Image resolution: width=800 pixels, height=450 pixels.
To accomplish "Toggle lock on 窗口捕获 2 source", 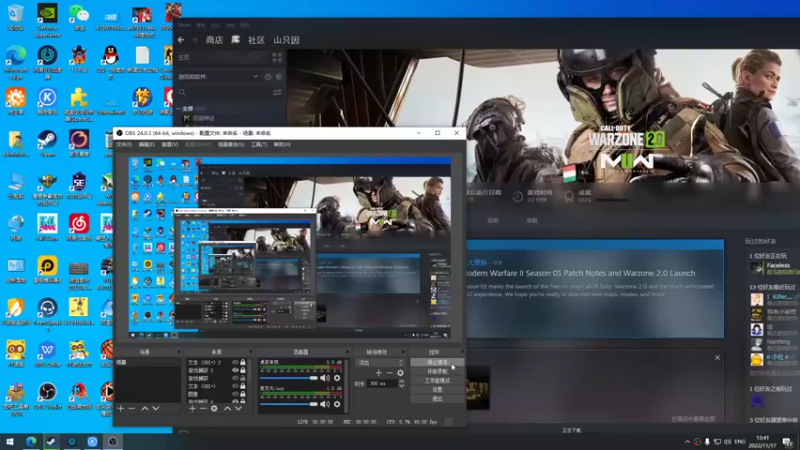I will pos(243,370).
